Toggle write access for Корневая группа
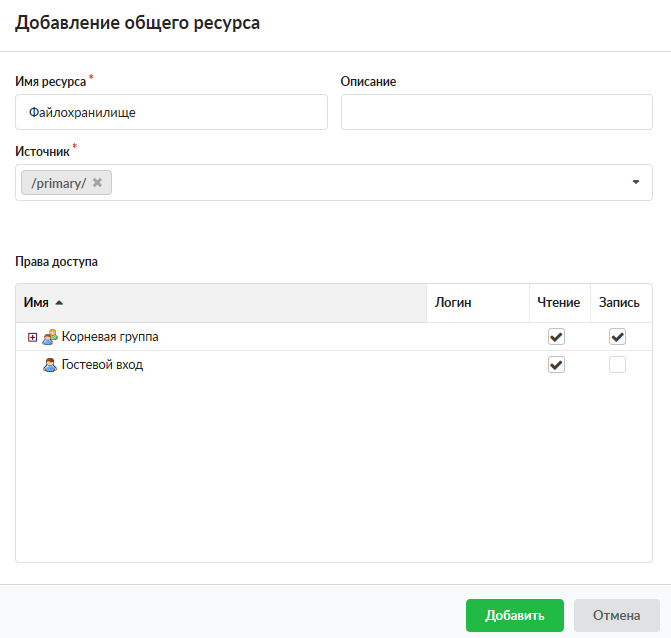Viewport: 671px width, 638px height. [x=617, y=337]
